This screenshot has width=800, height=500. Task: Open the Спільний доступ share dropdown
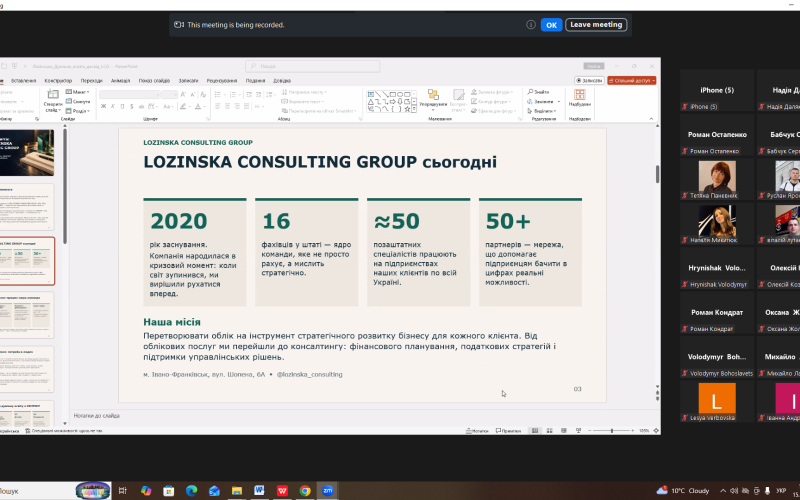(632, 81)
